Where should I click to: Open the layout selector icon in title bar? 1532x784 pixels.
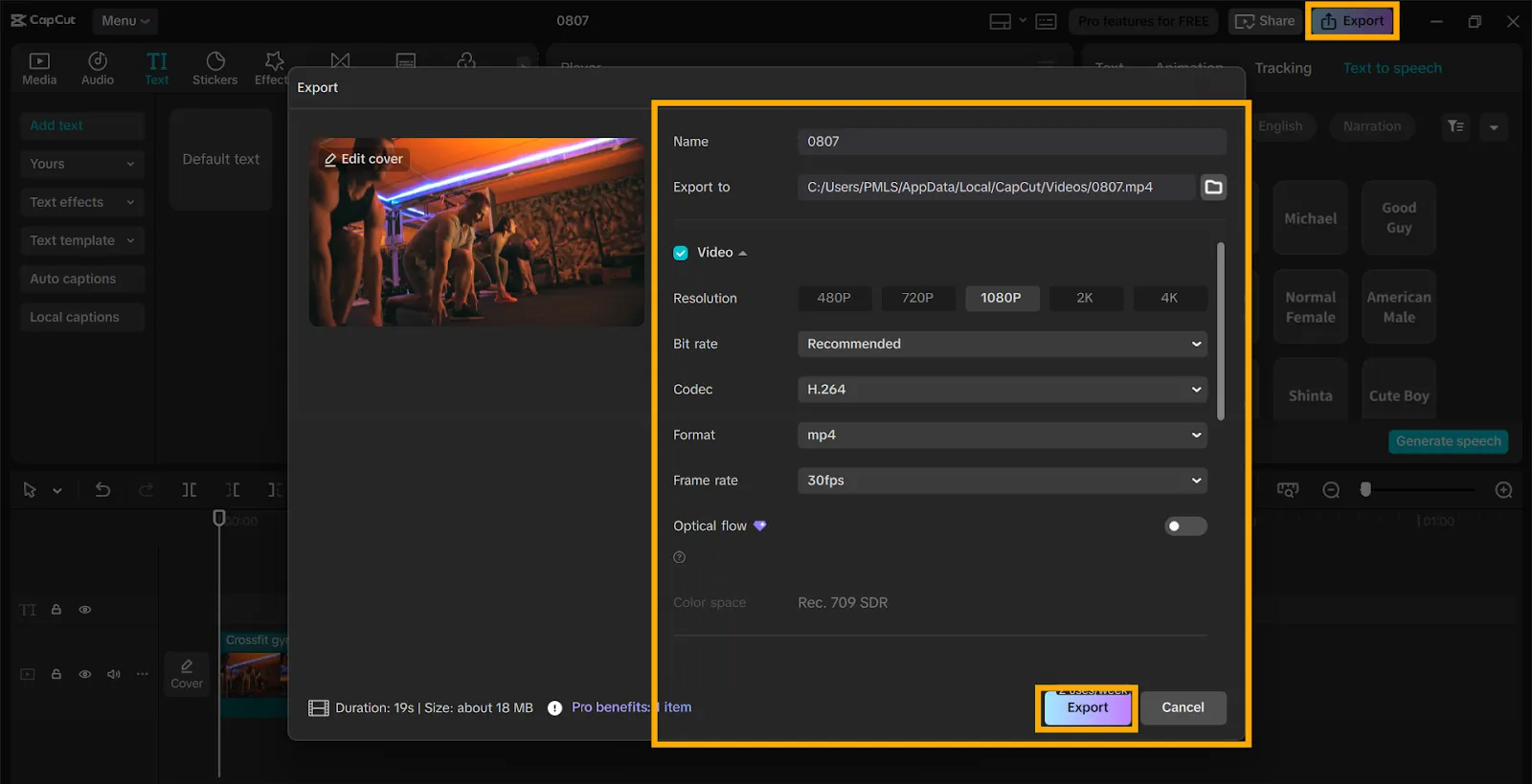(x=1000, y=21)
